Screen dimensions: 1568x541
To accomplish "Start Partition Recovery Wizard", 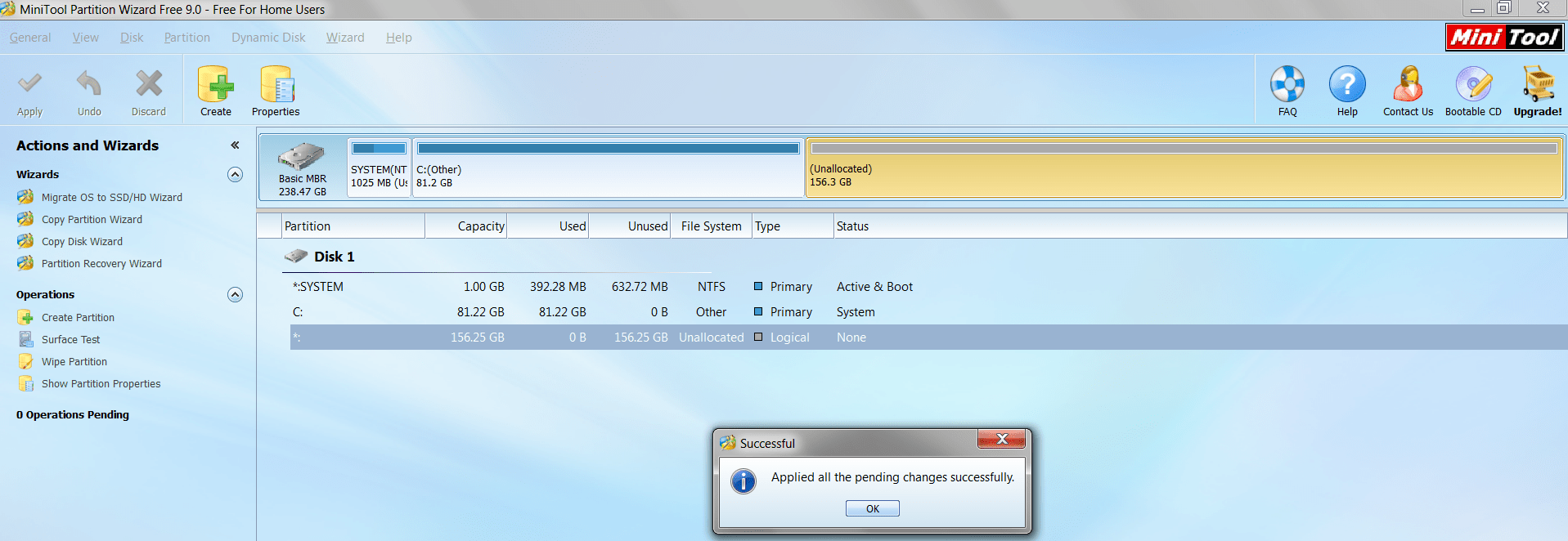I will tap(101, 264).
